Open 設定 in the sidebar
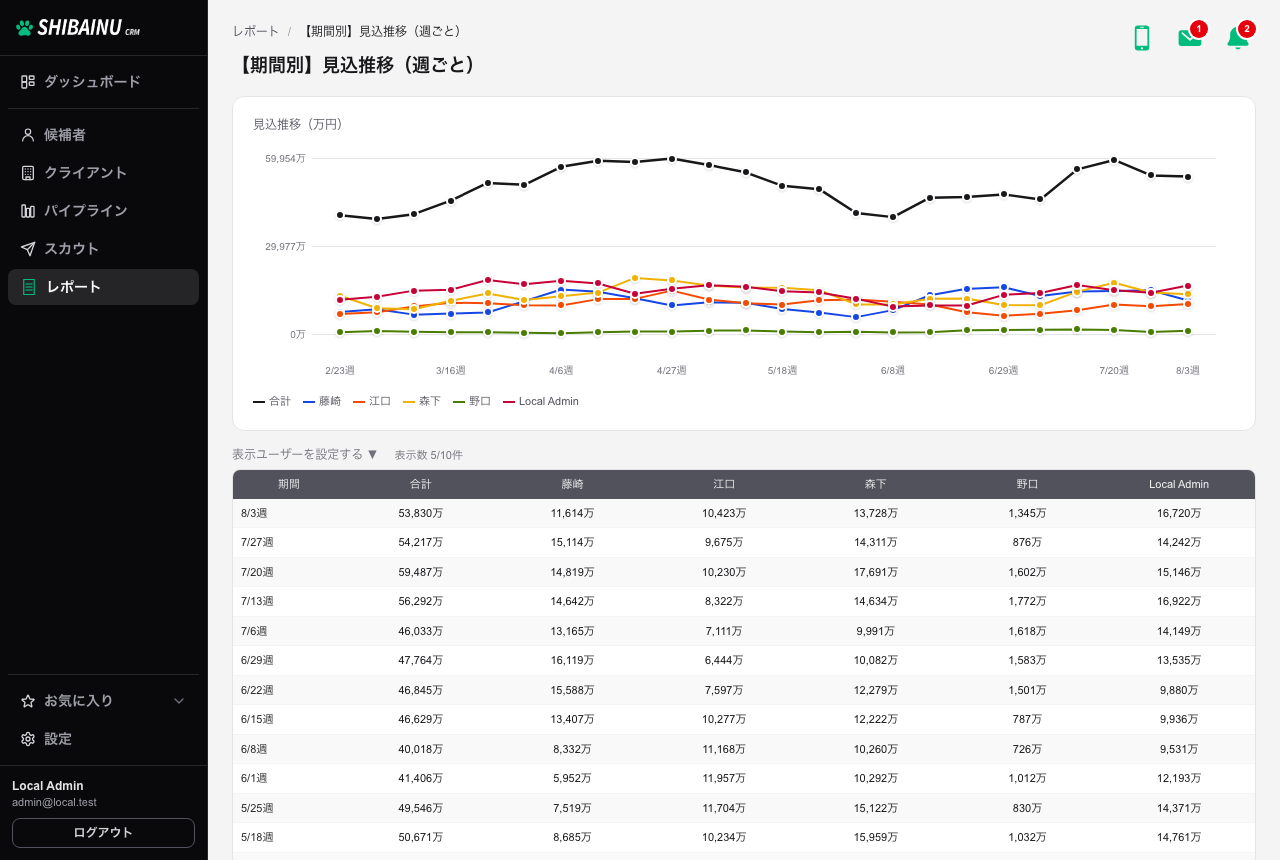This screenshot has width=1280, height=860. 104,739
